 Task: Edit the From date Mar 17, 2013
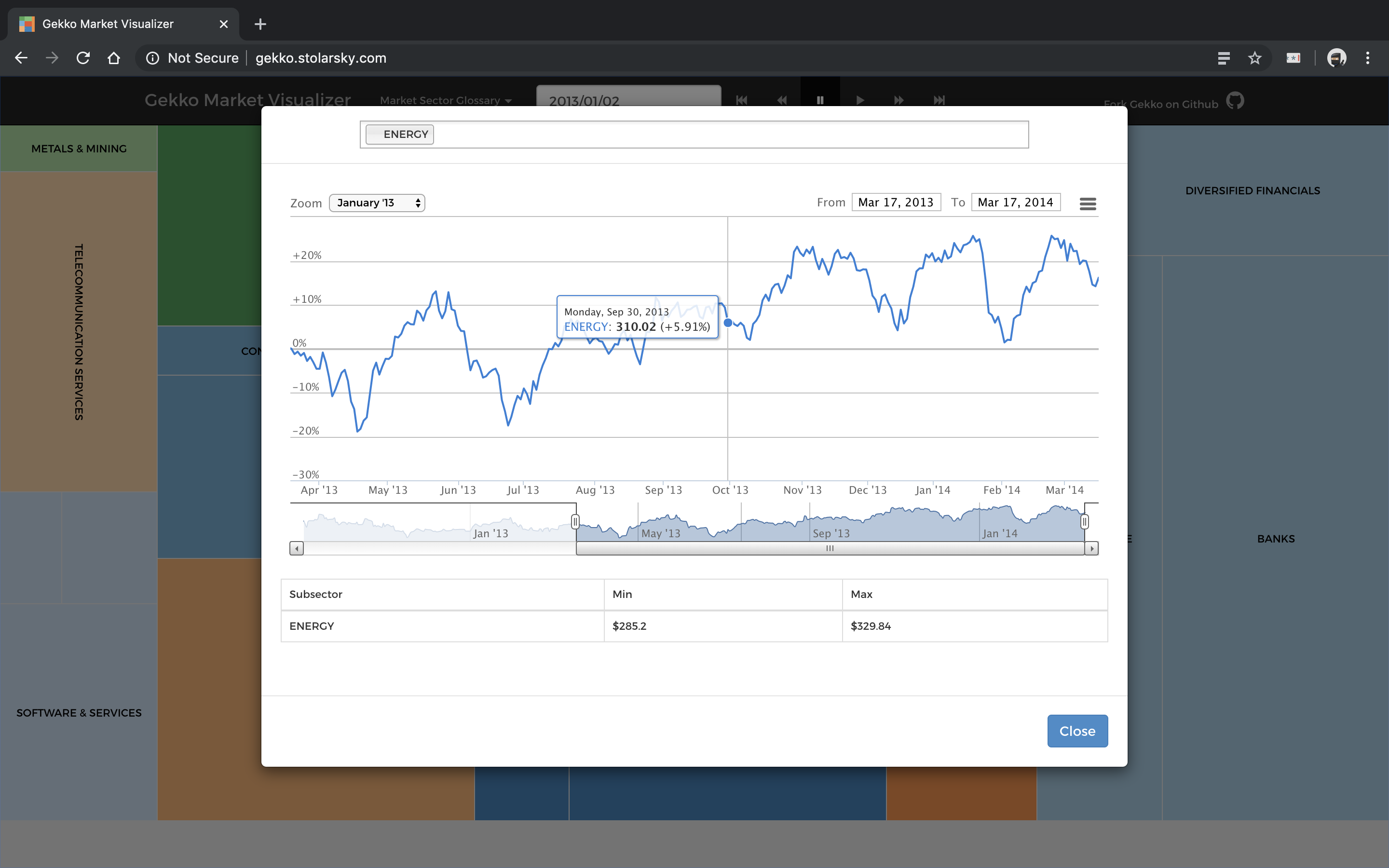coord(896,202)
